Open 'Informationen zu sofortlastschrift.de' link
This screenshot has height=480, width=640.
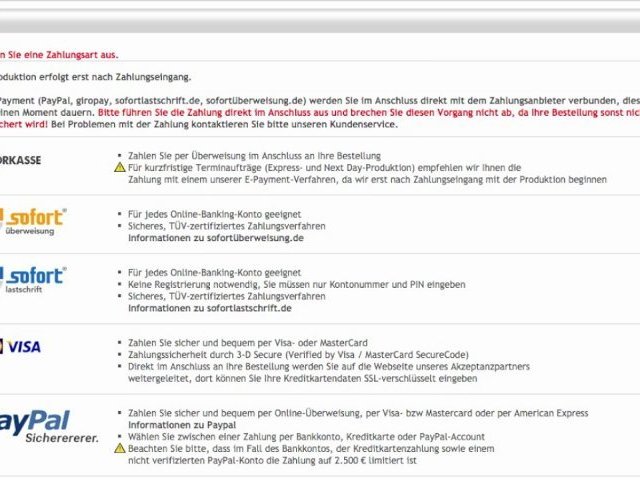204,309
